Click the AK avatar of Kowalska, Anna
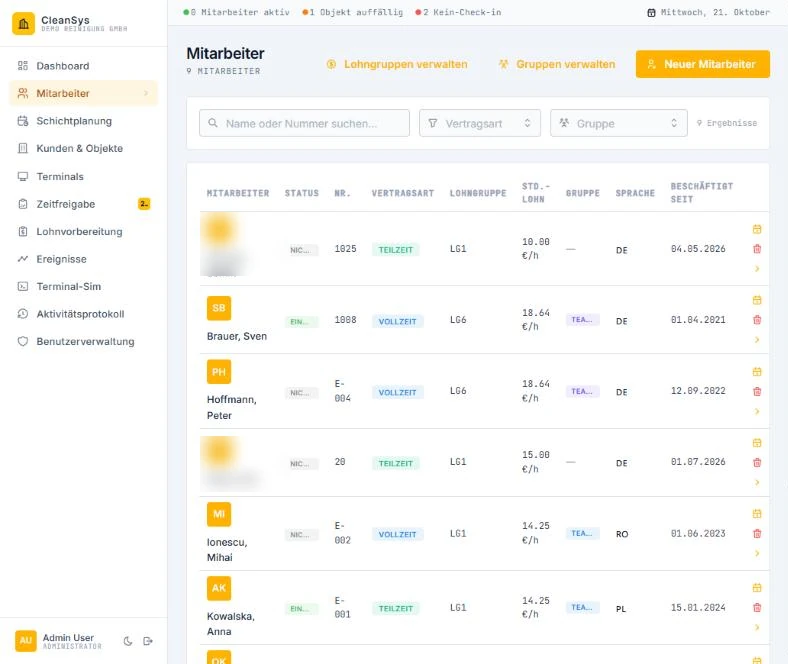 pyautogui.click(x=219, y=588)
